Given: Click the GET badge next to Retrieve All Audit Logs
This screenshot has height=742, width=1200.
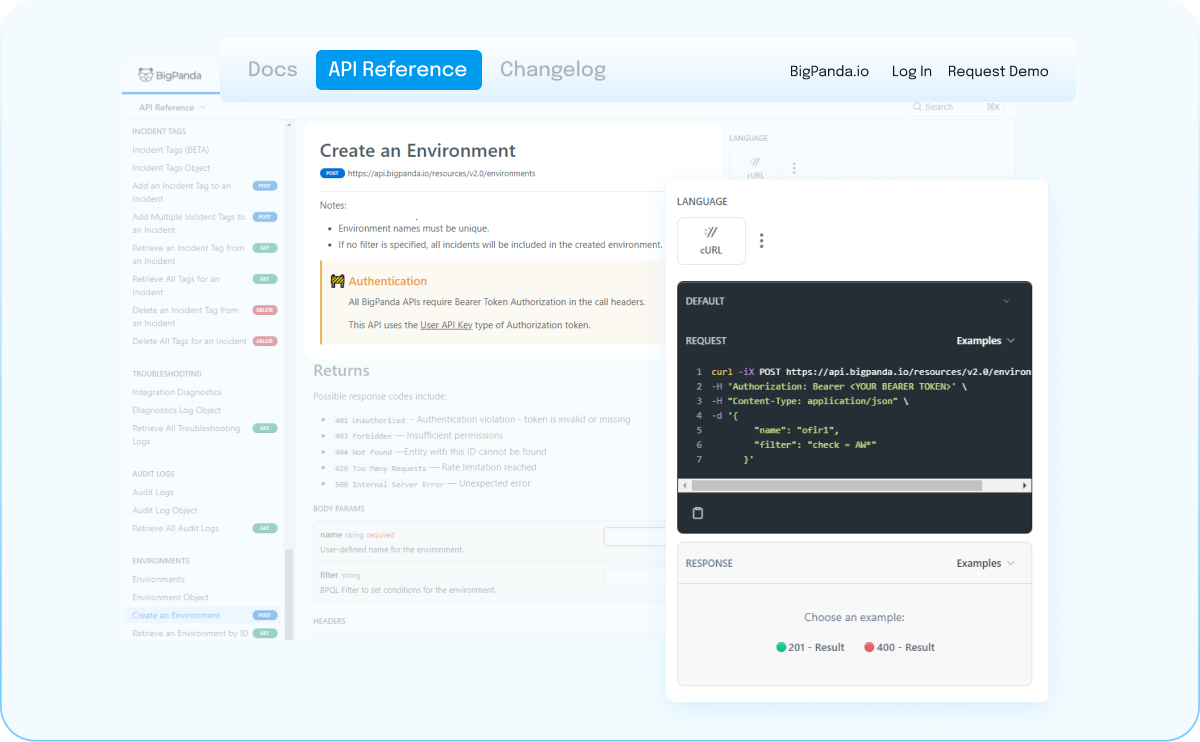Looking at the screenshot, I should click(x=263, y=528).
